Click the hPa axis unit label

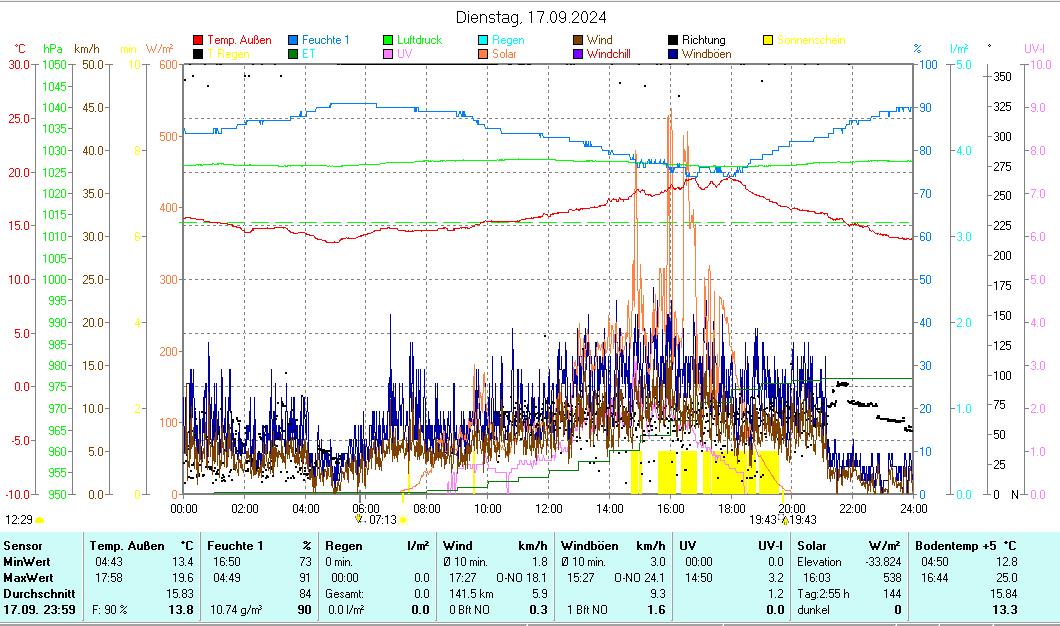53,48
